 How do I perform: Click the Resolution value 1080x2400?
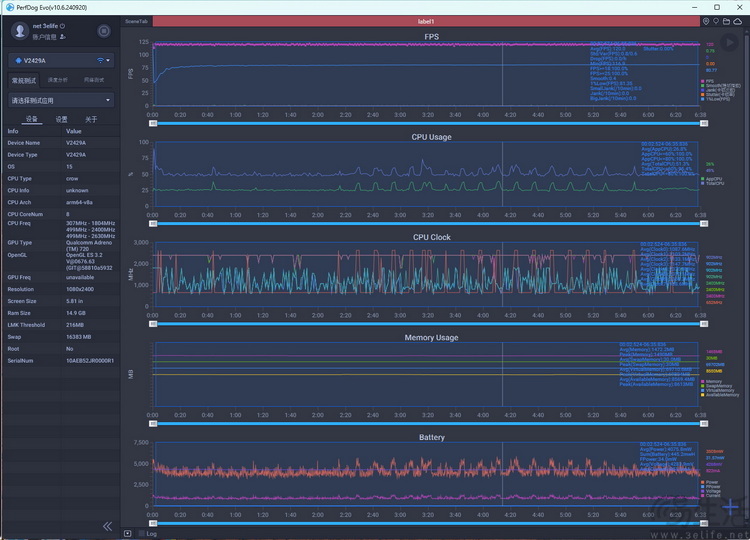point(80,289)
